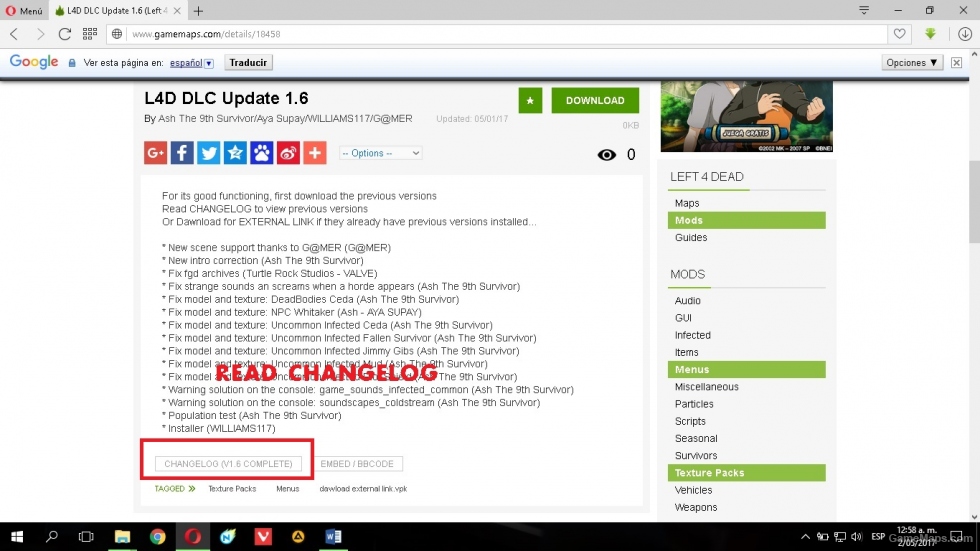Open translation Opciones dropdown
980x551 pixels.
pyautogui.click(x=912, y=62)
